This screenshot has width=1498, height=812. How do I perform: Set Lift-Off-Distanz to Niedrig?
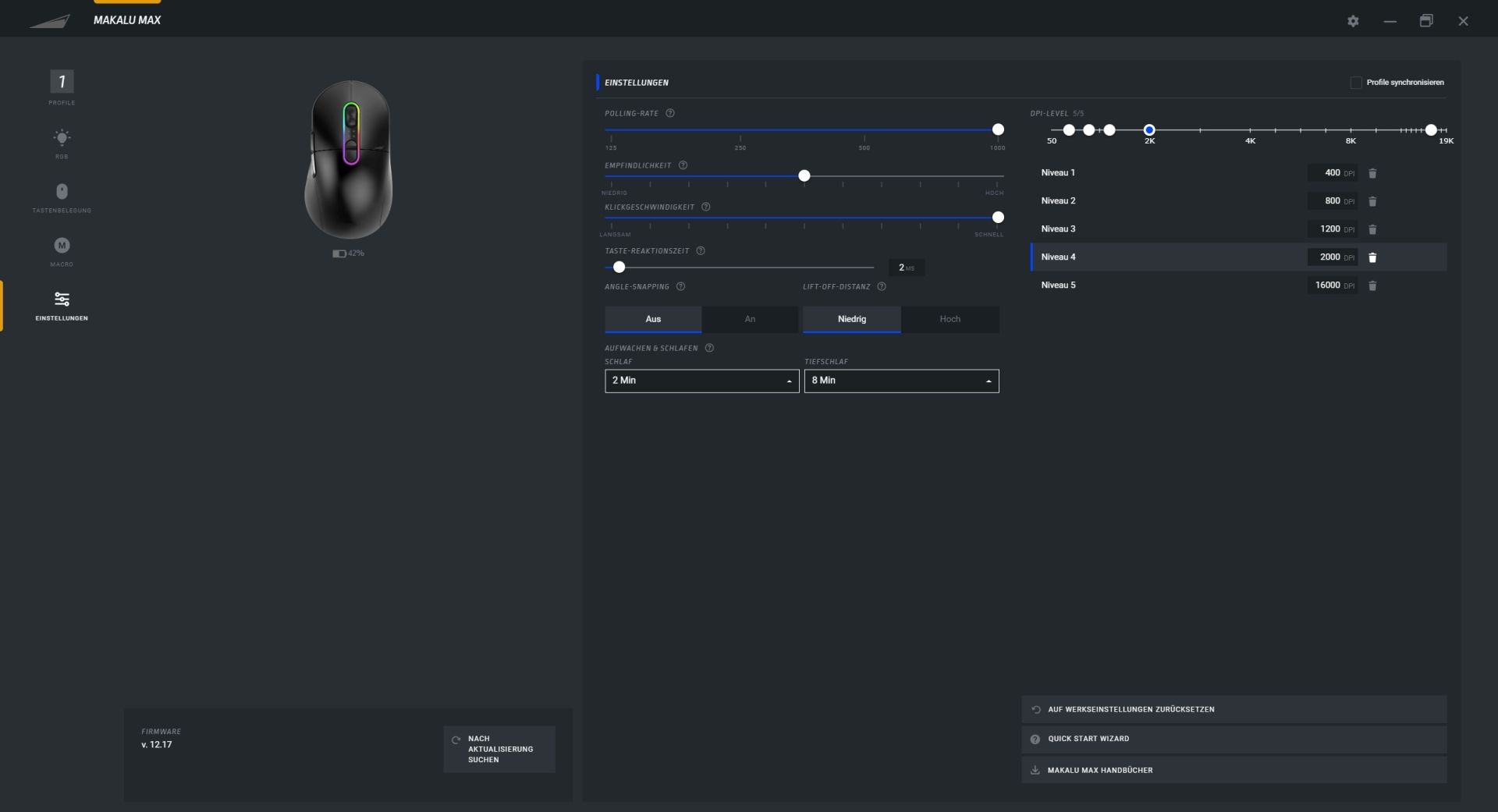coord(852,319)
